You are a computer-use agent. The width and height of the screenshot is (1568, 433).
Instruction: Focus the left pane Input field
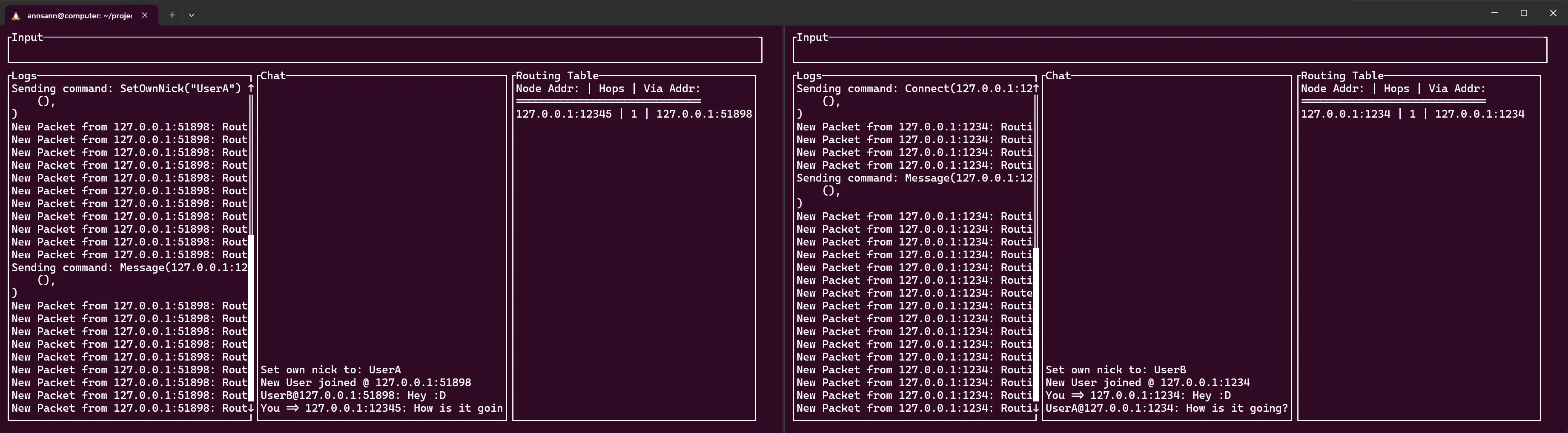385,50
